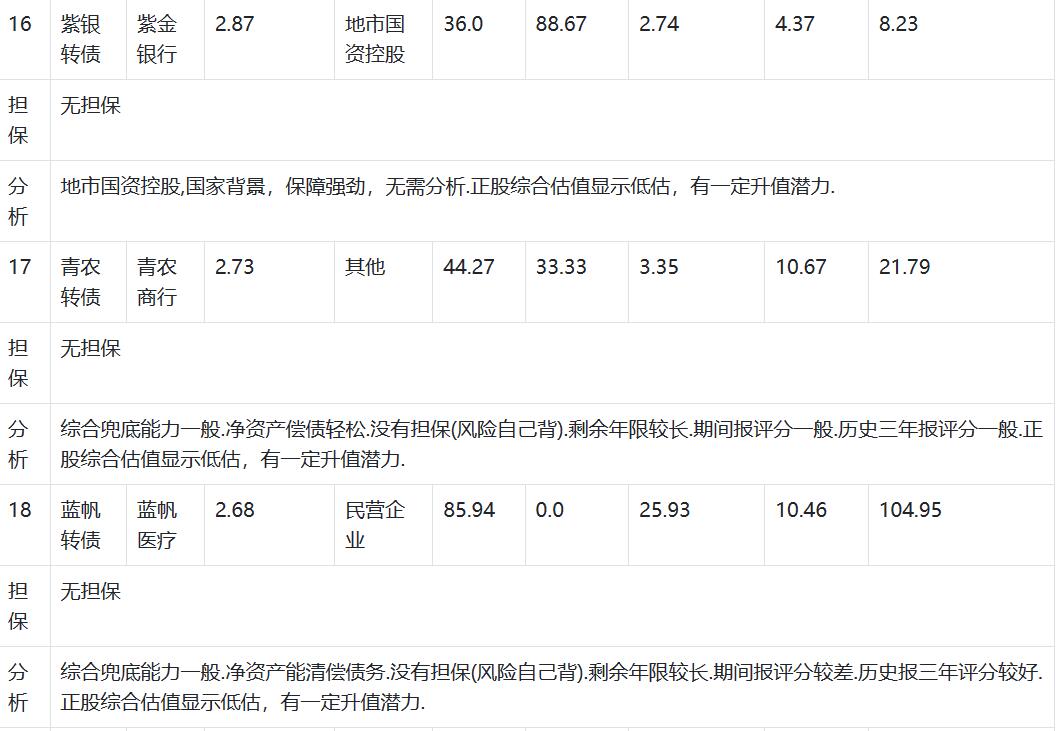Viewport: 1062px width, 731px height.
Task: Click the 担保 label below row 16
Action: pos(18,120)
